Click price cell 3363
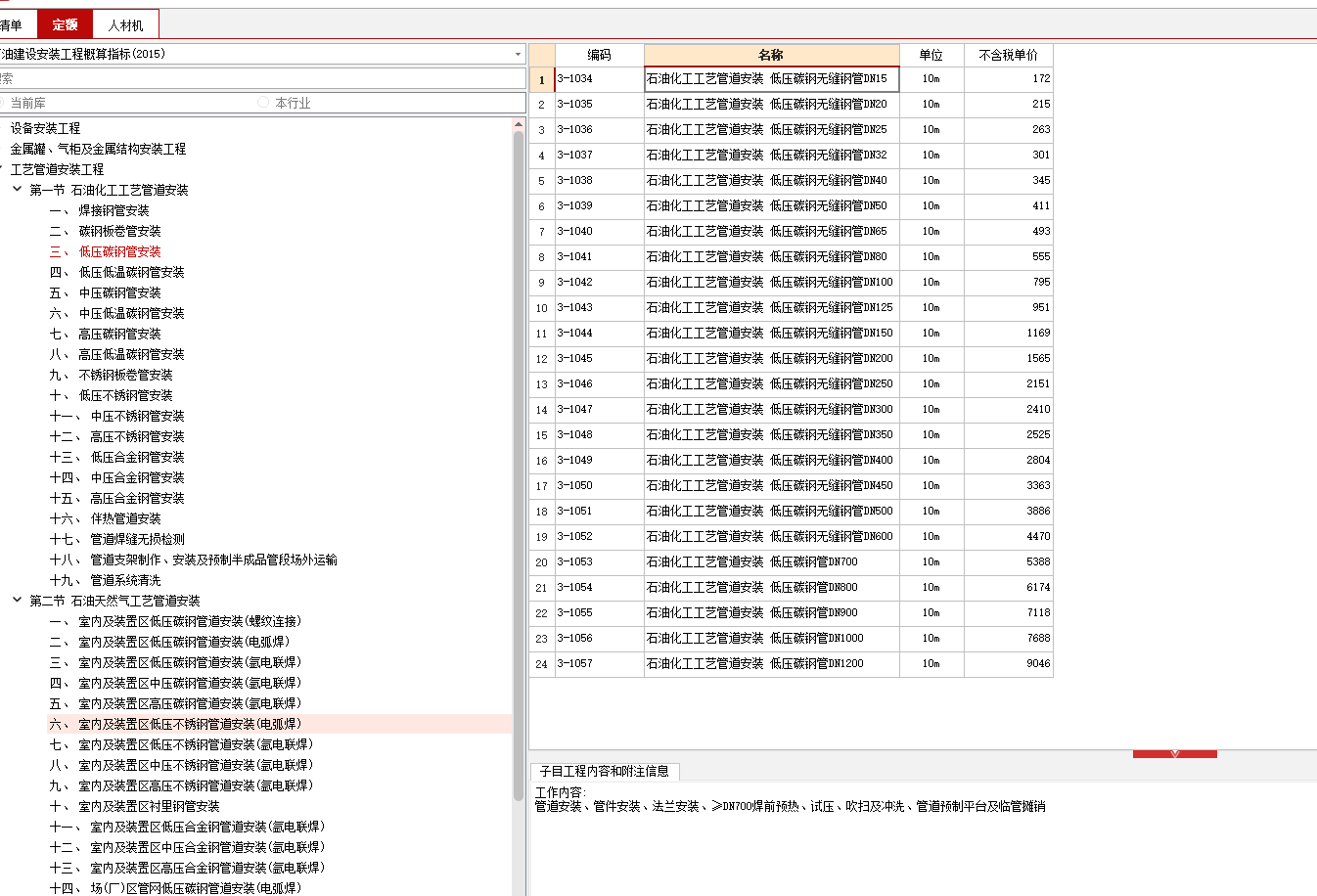The width and height of the screenshot is (1317, 896). click(1009, 485)
